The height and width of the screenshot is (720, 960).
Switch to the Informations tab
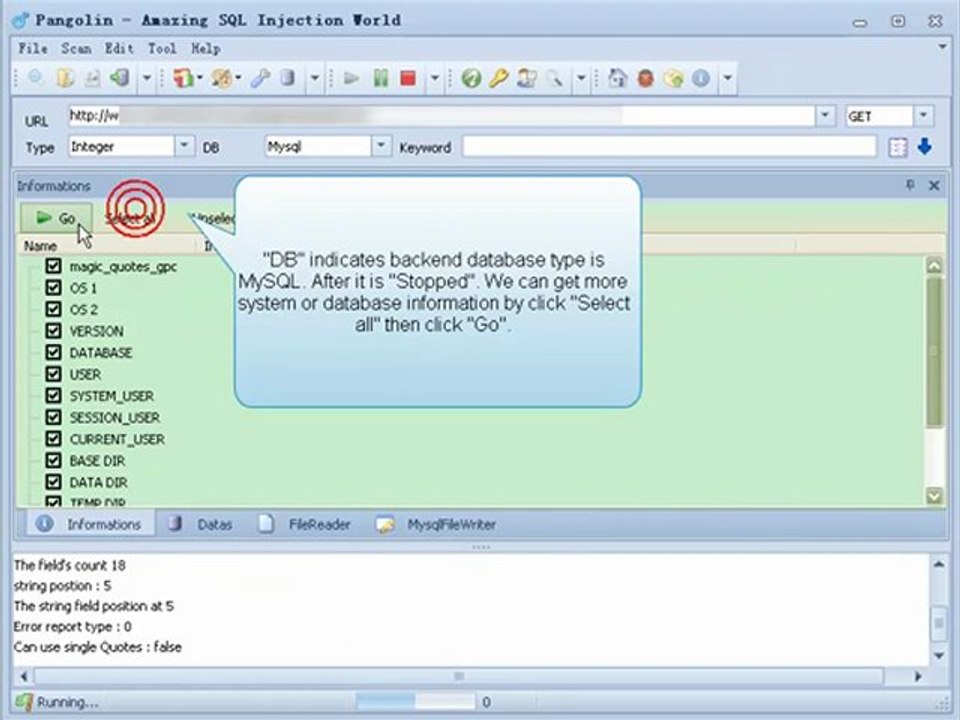(x=89, y=524)
